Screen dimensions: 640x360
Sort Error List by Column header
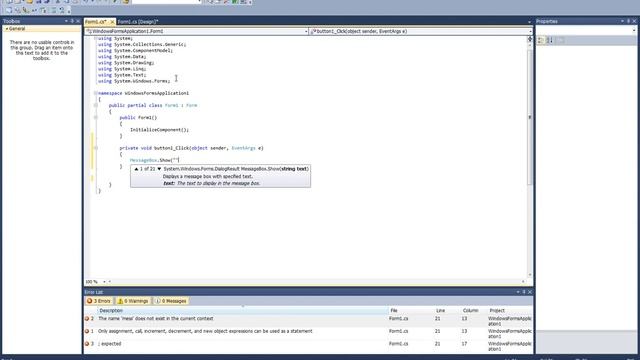473,311
